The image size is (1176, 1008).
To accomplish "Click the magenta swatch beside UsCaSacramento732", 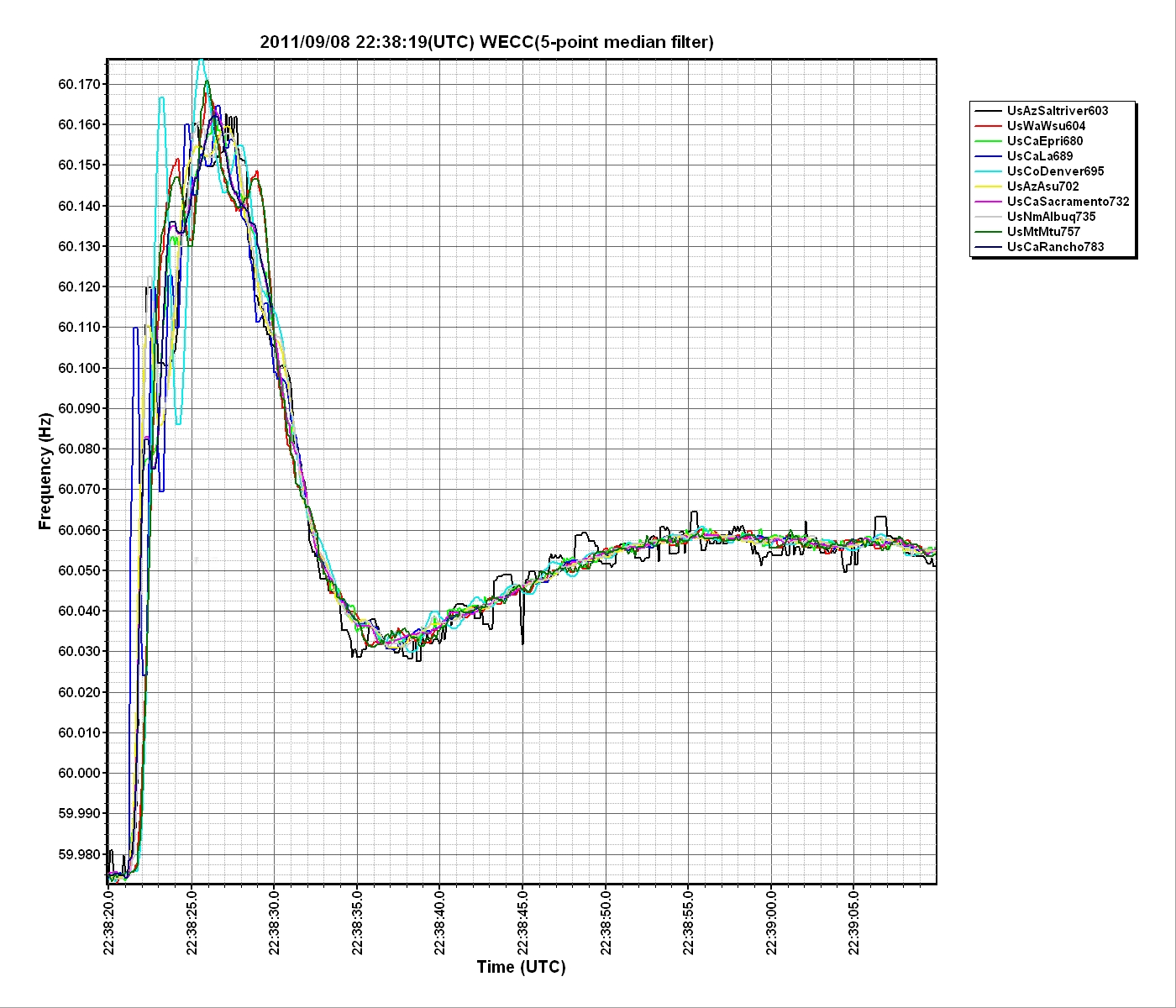I will tap(988, 202).
